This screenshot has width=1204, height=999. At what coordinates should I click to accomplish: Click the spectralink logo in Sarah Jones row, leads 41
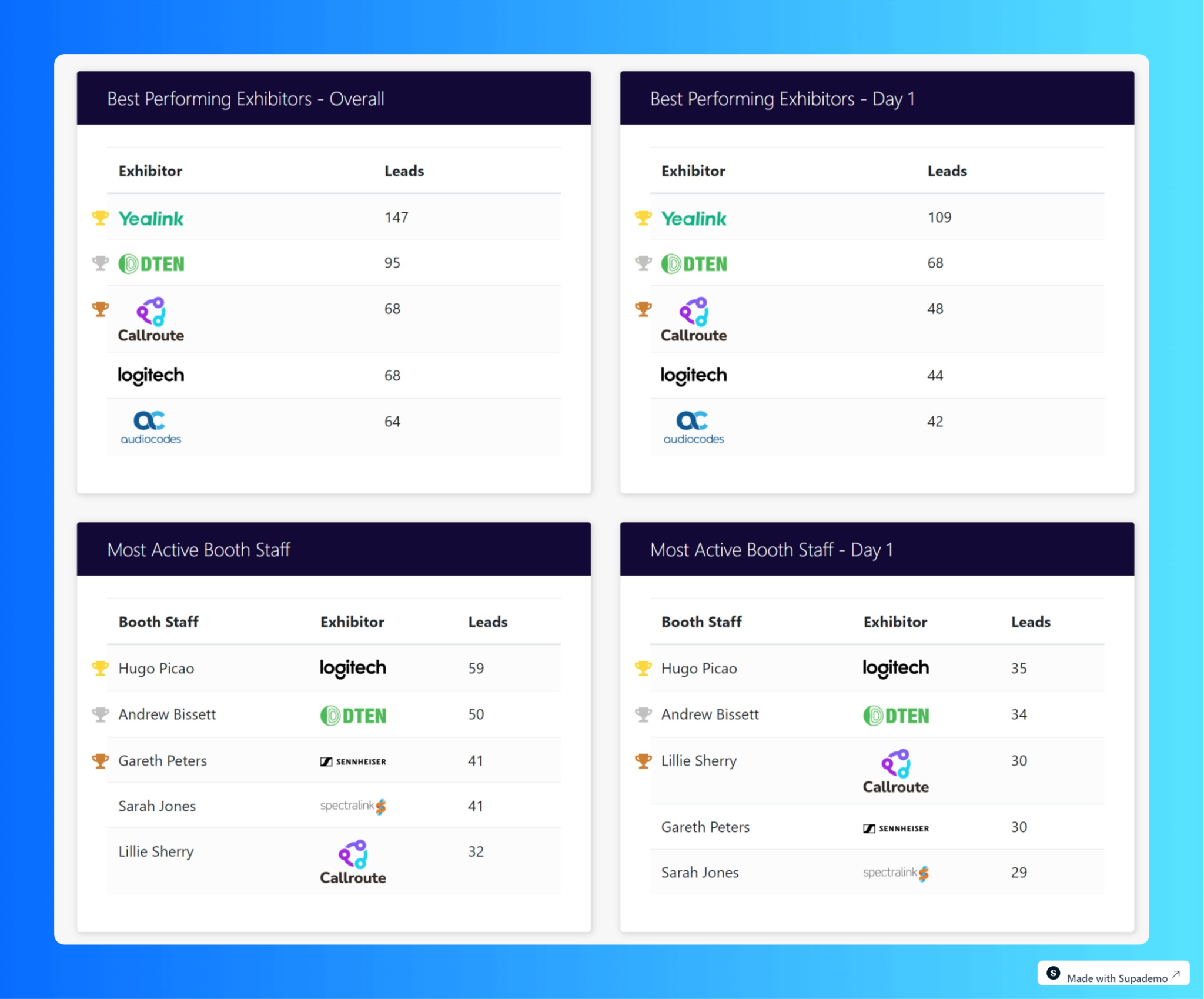pyautogui.click(x=353, y=806)
